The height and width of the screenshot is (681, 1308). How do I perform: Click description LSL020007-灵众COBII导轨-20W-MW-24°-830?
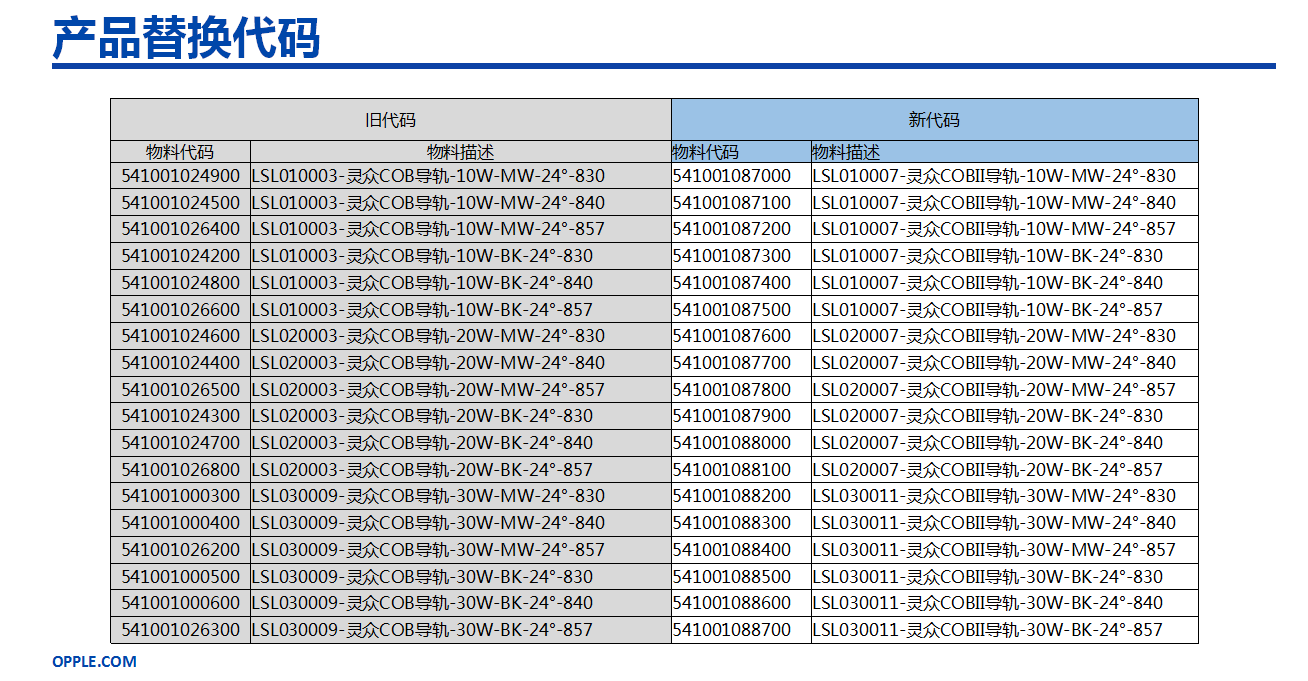[994, 336]
